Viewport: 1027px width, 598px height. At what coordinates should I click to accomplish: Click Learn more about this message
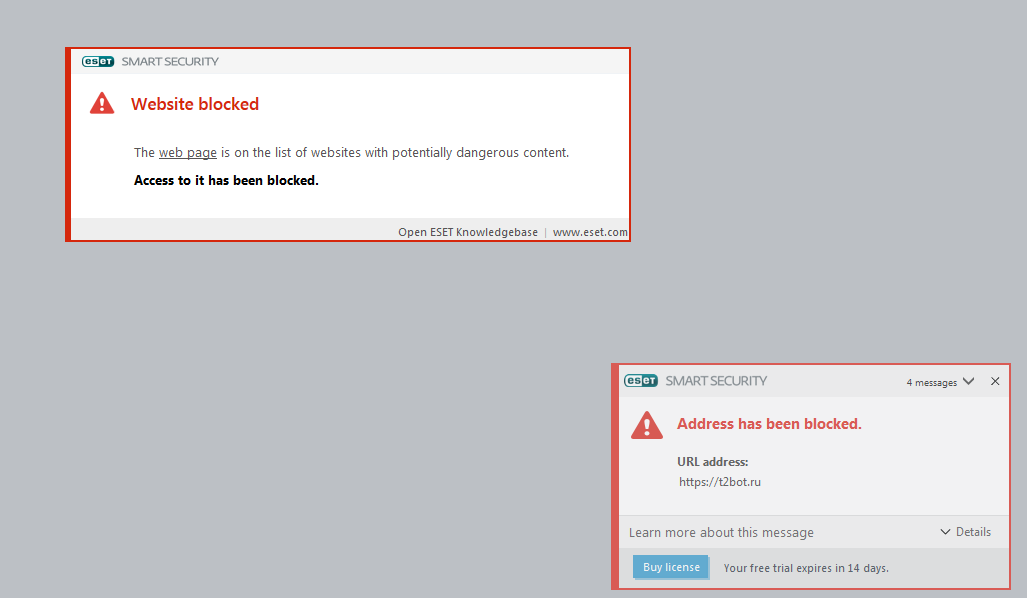pyautogui.click(x=721, y=533)
